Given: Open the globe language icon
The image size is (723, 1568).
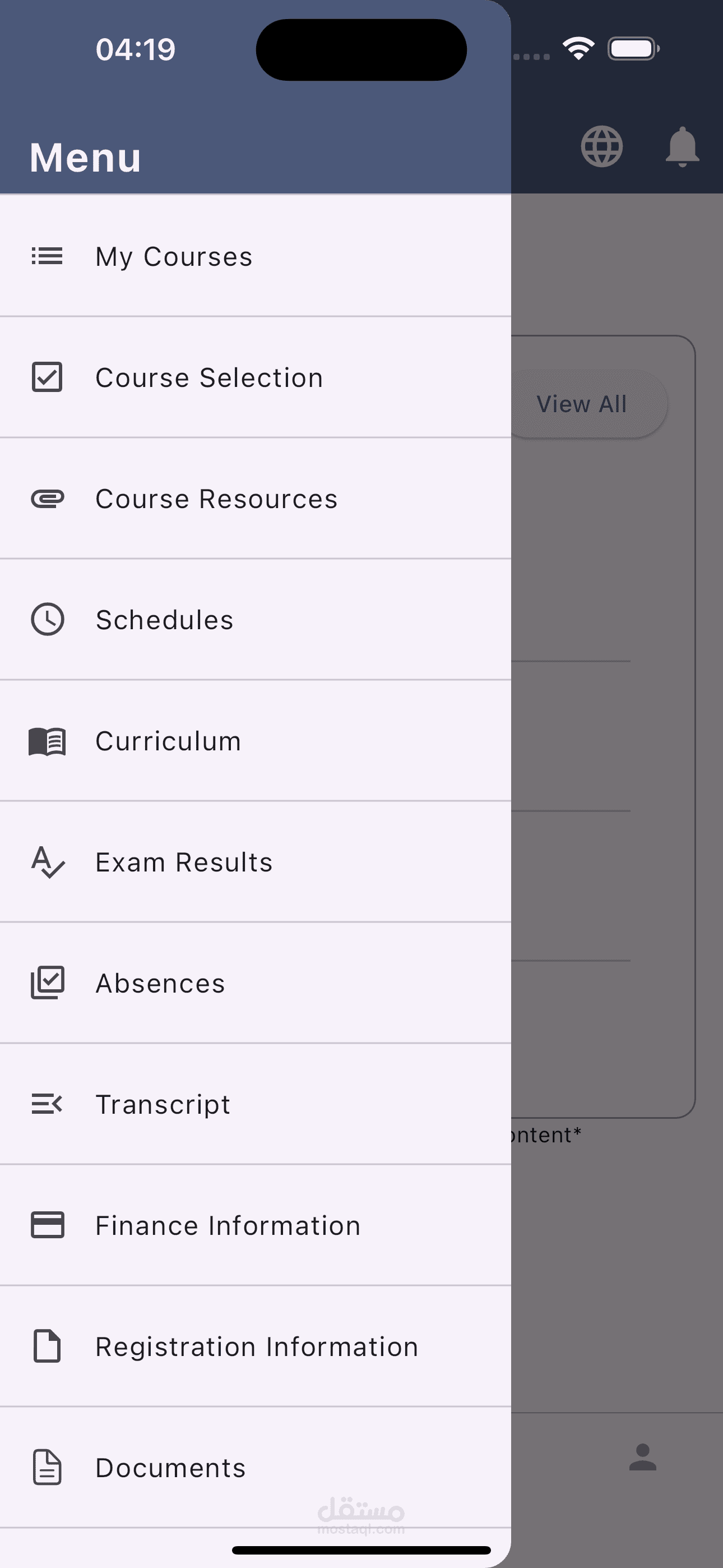Looking at the screenshot, I should tap(601, 146).
